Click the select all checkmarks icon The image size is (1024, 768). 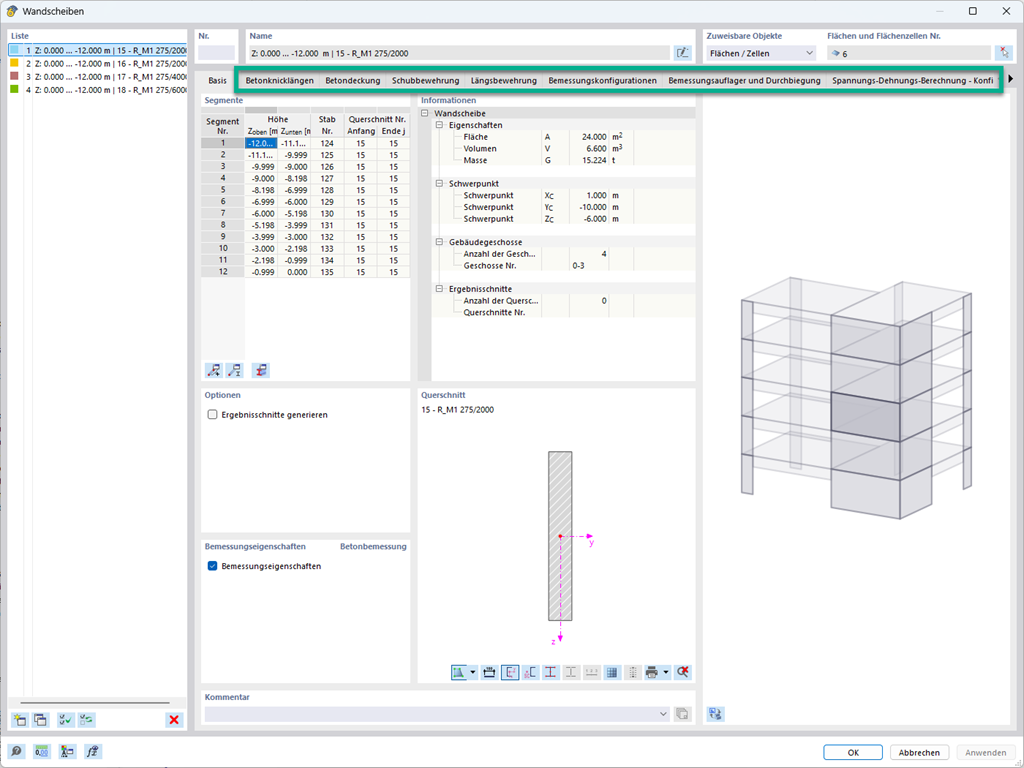click(65, 720)
